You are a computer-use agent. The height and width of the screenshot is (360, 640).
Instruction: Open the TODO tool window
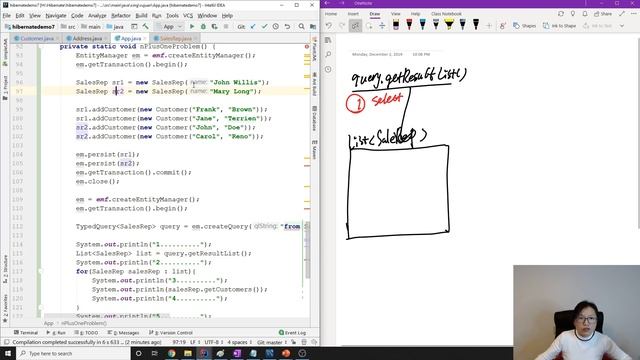(88, 333)
